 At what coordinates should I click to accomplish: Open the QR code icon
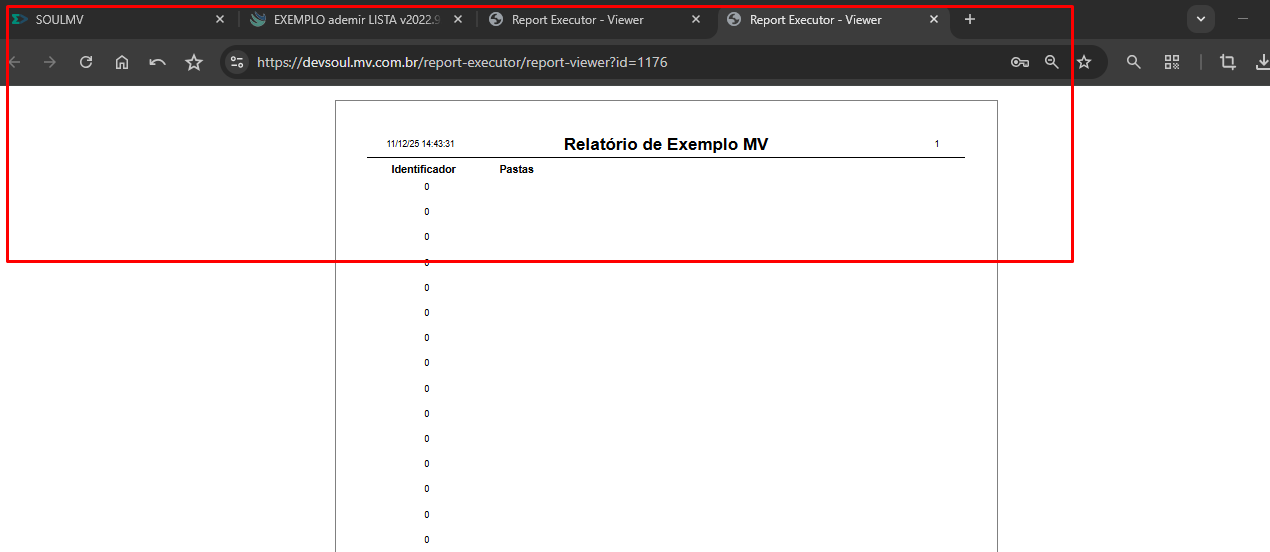point(1172,62)
